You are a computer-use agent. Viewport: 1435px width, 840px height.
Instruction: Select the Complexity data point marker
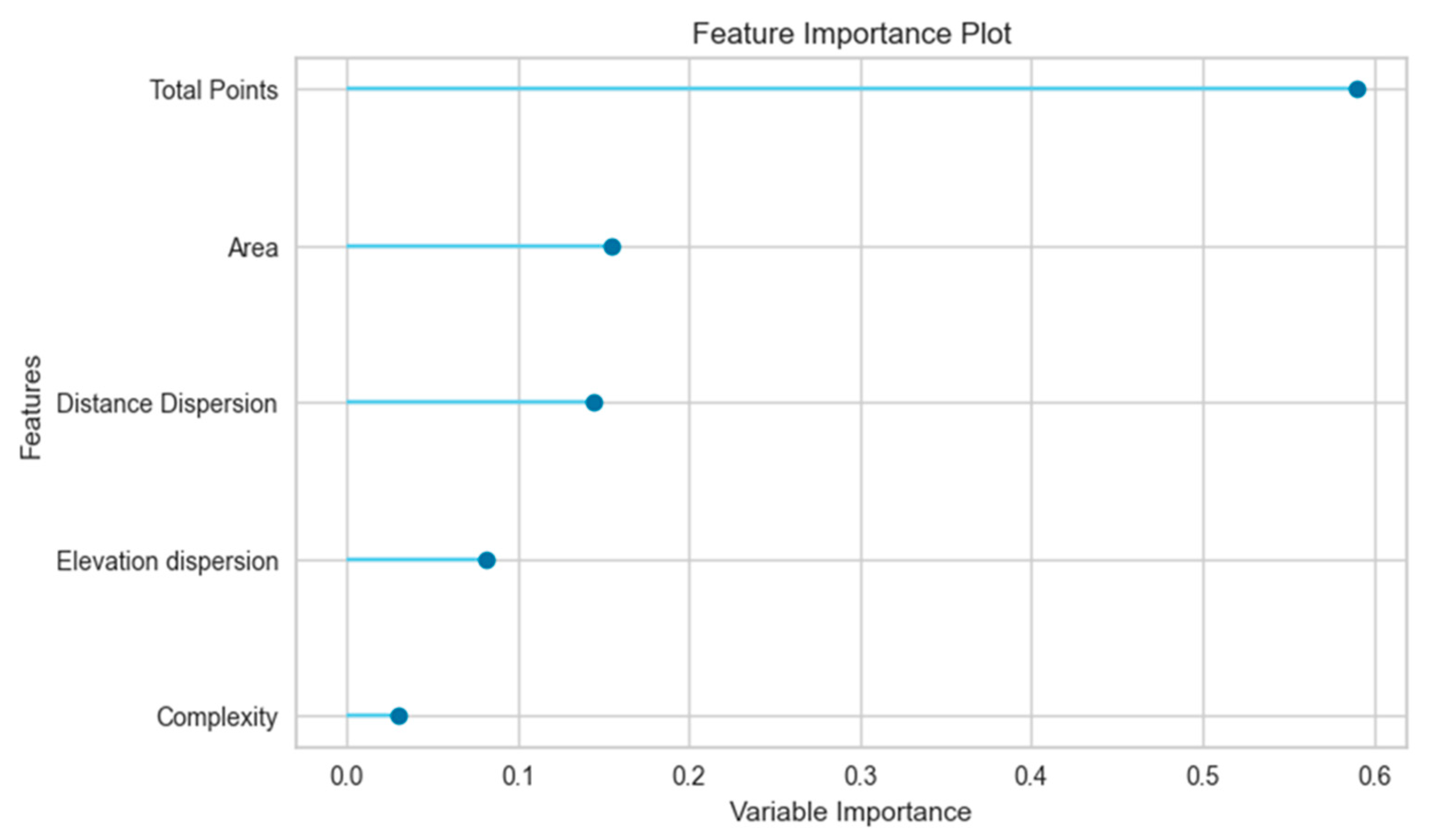point(399,716)
